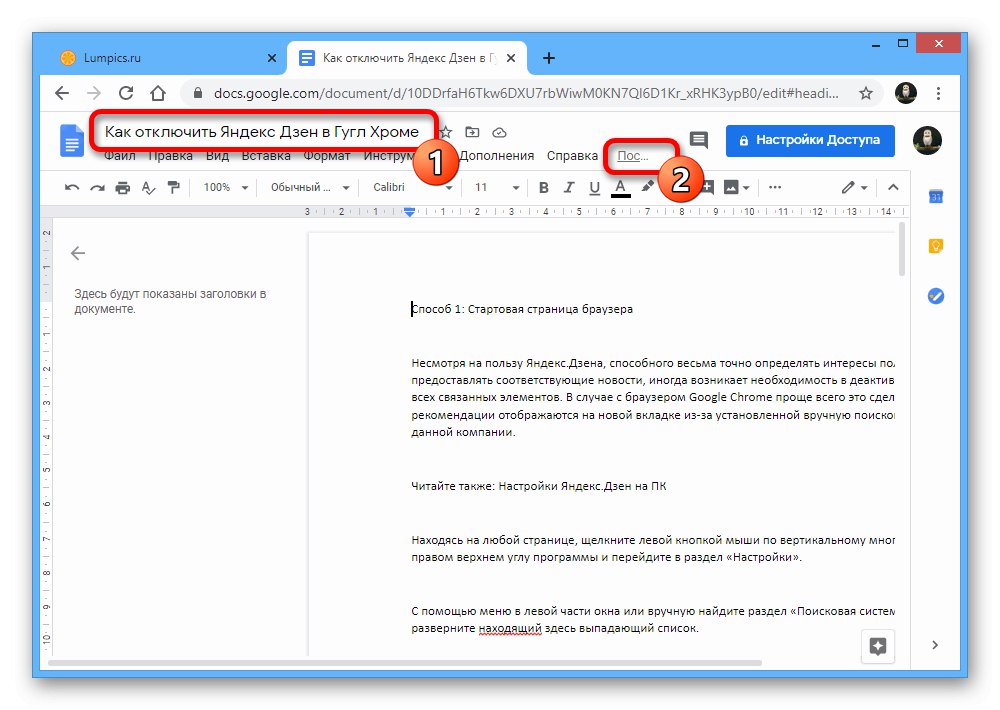Print the document via printer icon
1000x710 pixels.
[x=122, y=188]
